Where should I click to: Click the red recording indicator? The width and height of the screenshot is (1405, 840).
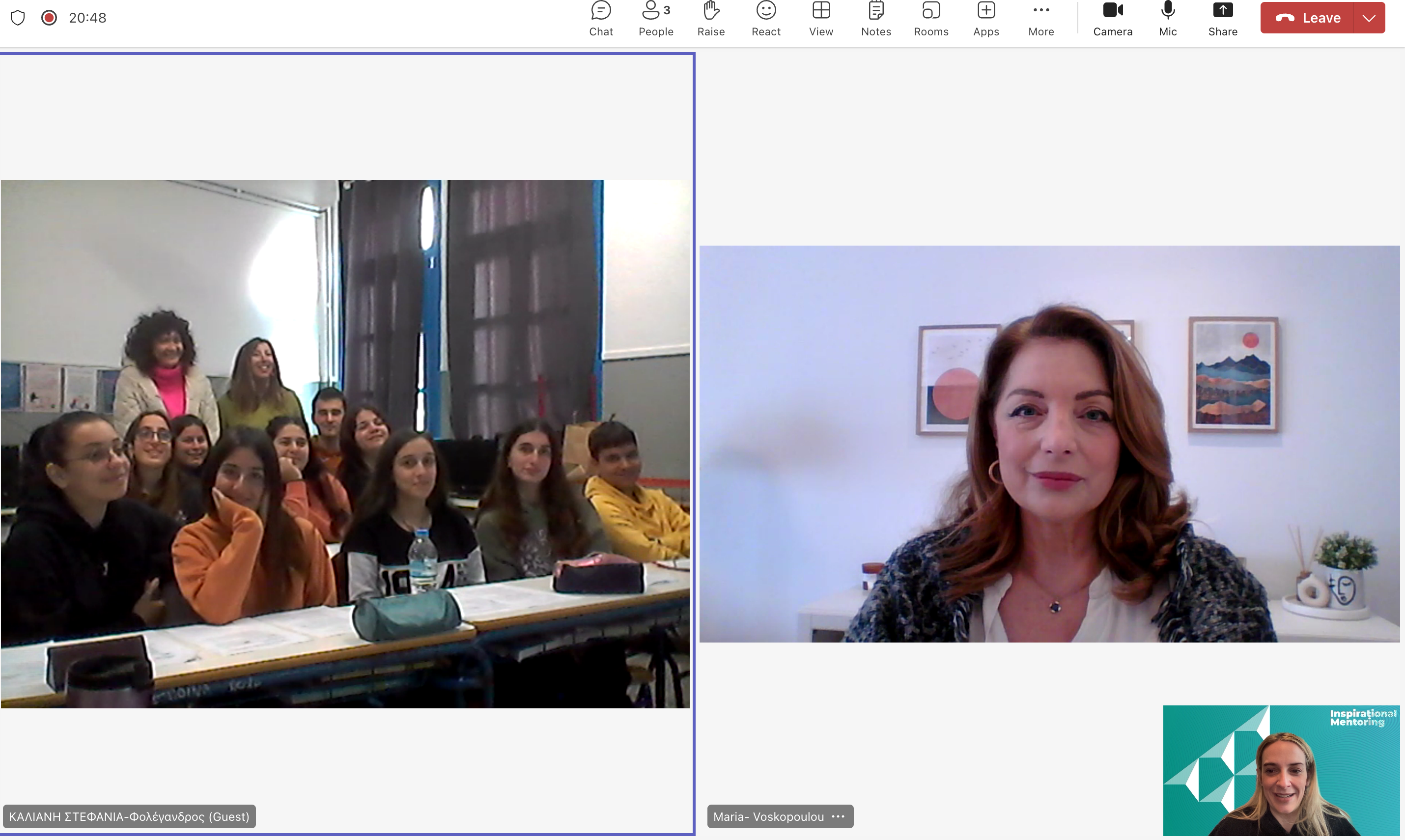pos(49,18)
